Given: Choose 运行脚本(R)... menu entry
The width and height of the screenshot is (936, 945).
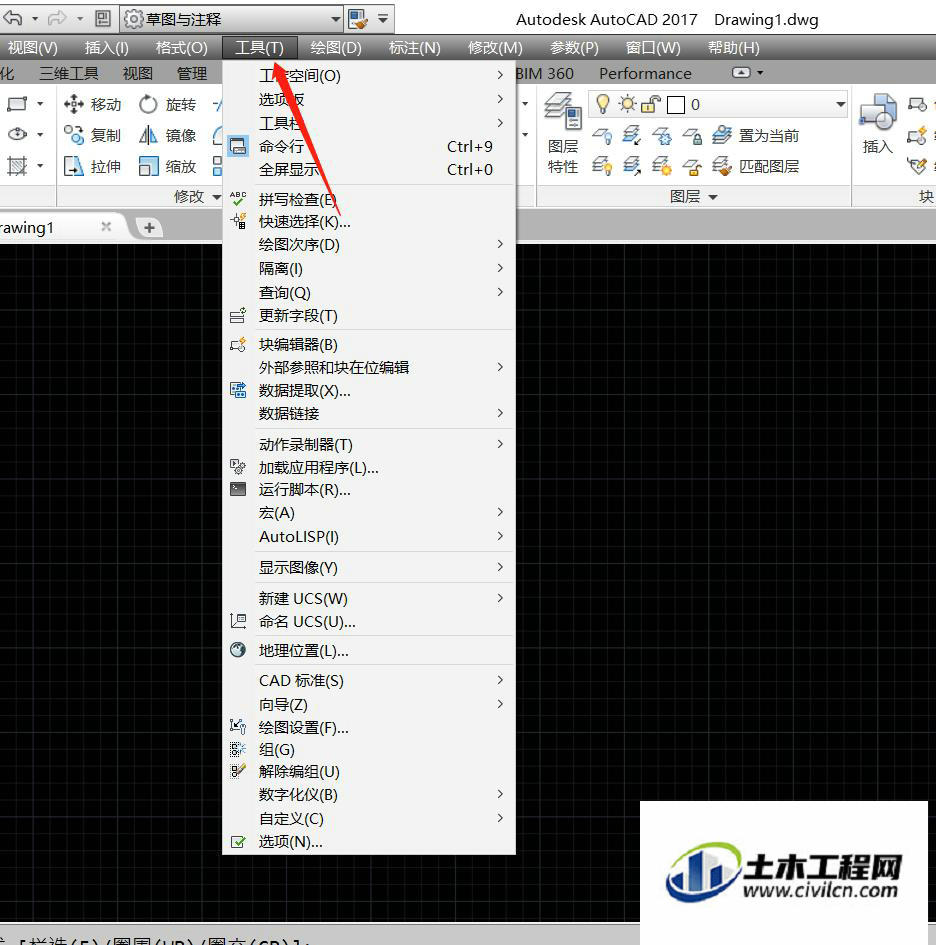Looking at the screenshot, I should coord(369,489).
